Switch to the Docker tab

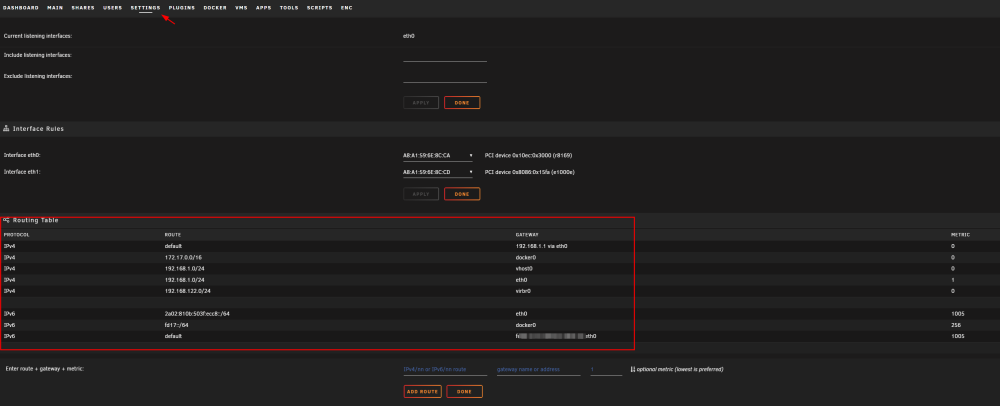click(215, 8)
